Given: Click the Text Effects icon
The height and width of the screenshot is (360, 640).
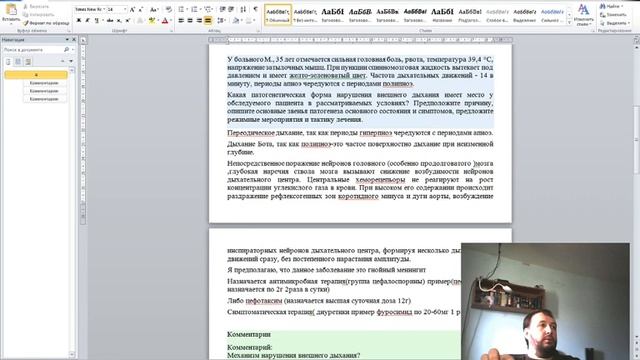Looking at the screenshot, I should pos(140,20).
